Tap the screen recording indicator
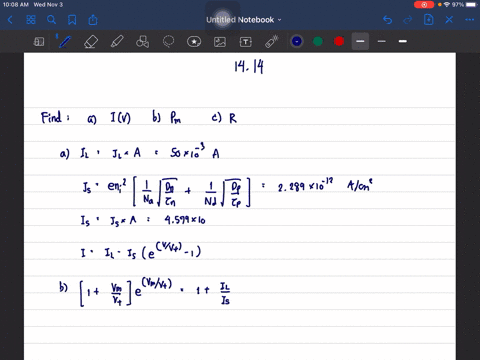This screenshot has width=480, height=360. 424,5
